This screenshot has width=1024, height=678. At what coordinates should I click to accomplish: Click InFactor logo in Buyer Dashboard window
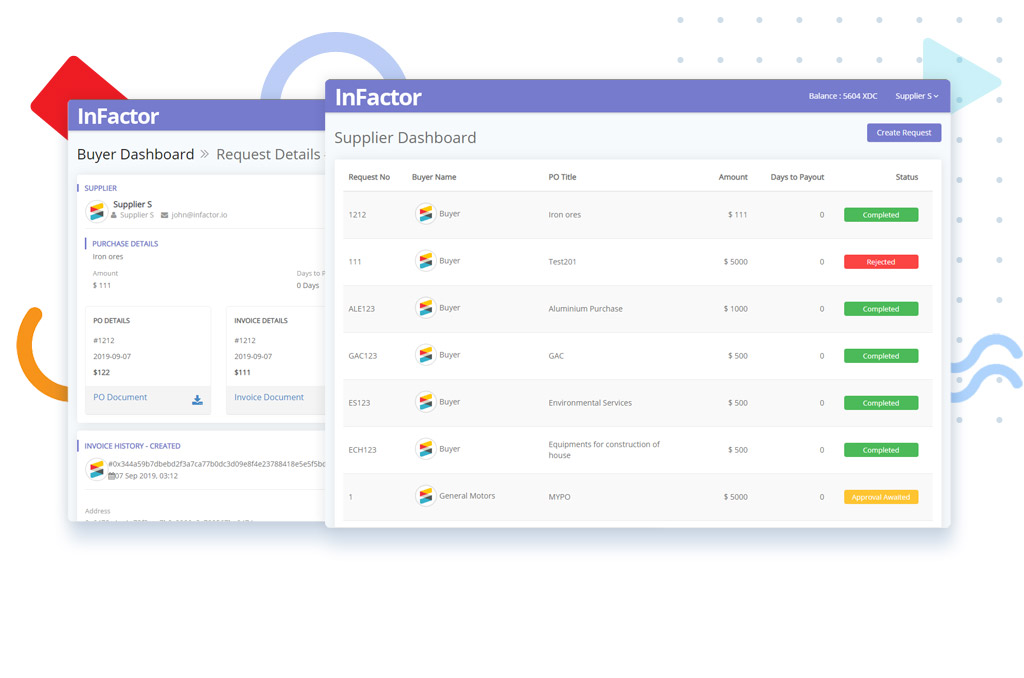[118, 116]
